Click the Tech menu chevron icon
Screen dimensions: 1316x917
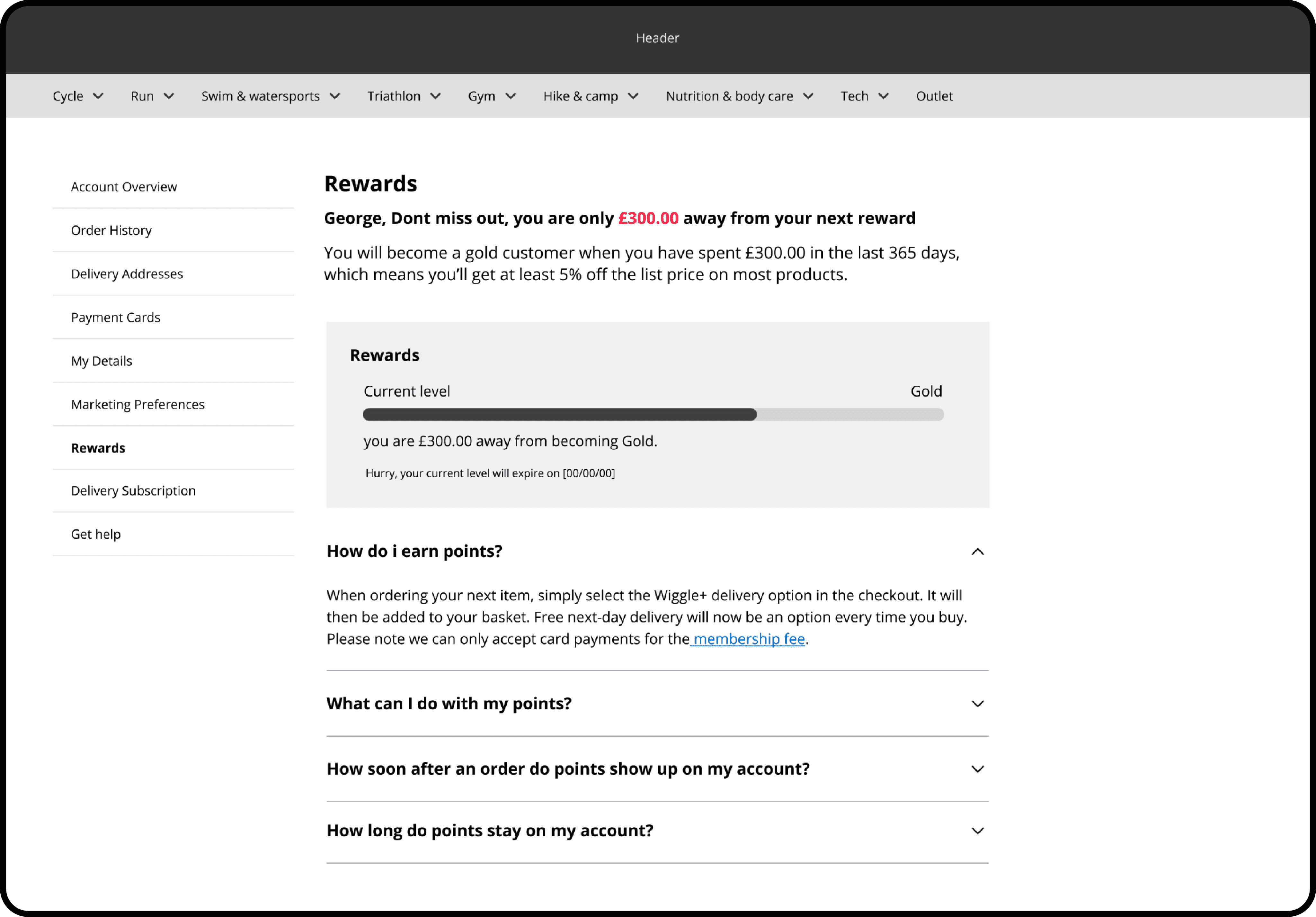[x=883, y=96]
